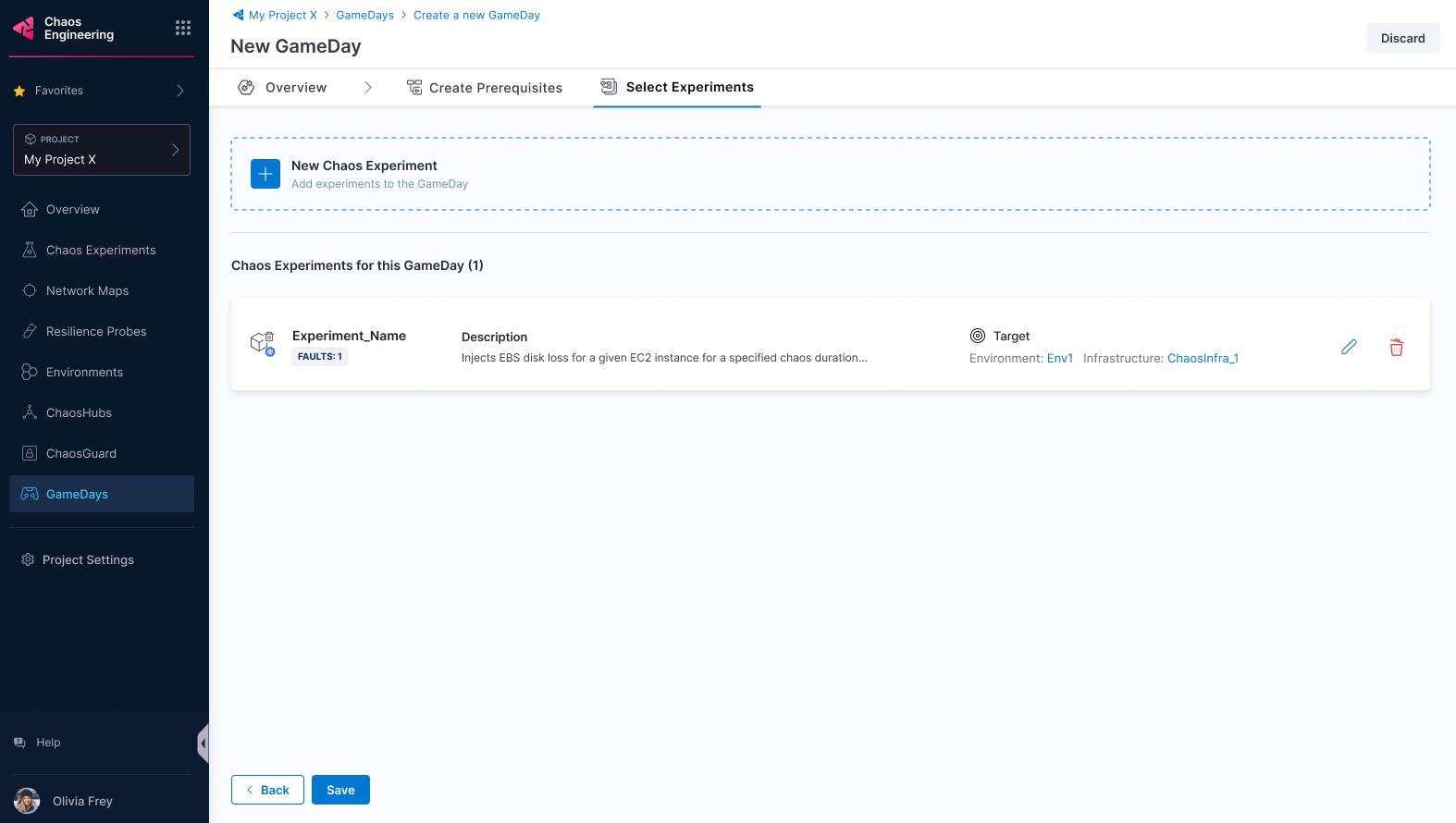The width and height of the screenshot is (1456, 823).
Task: Navigate to ChaosHubs
Action: point(79,412)
